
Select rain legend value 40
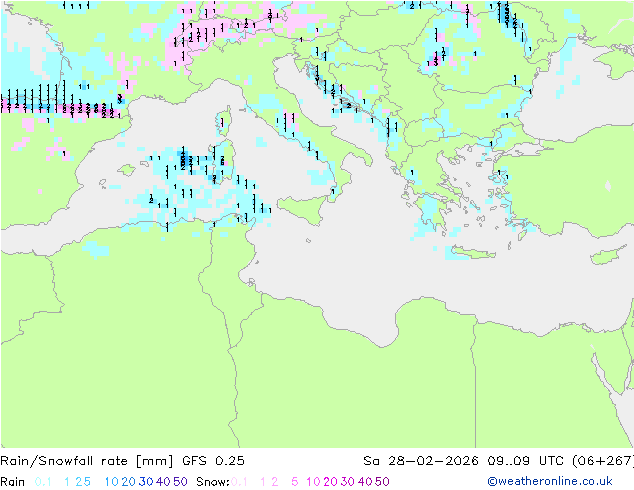(163, 482)
